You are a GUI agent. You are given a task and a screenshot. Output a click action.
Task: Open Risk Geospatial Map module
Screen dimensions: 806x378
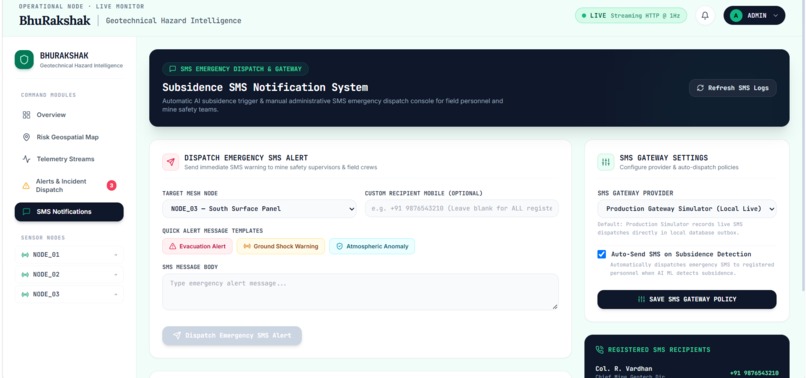tap(69, 137)
